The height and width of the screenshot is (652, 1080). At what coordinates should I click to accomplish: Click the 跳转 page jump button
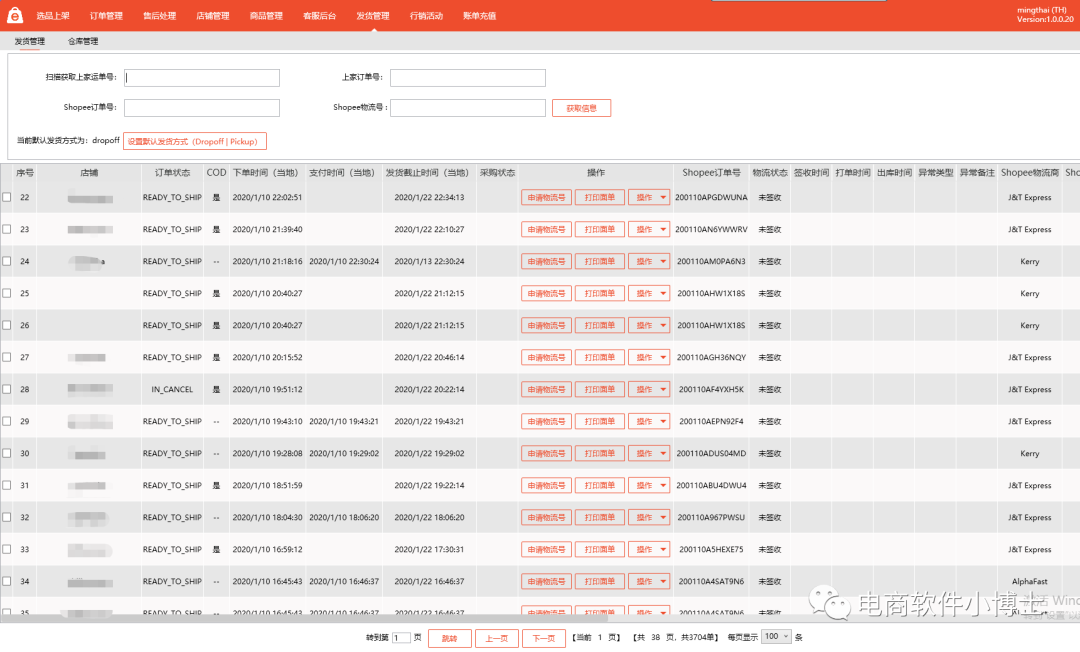(450, 638)
